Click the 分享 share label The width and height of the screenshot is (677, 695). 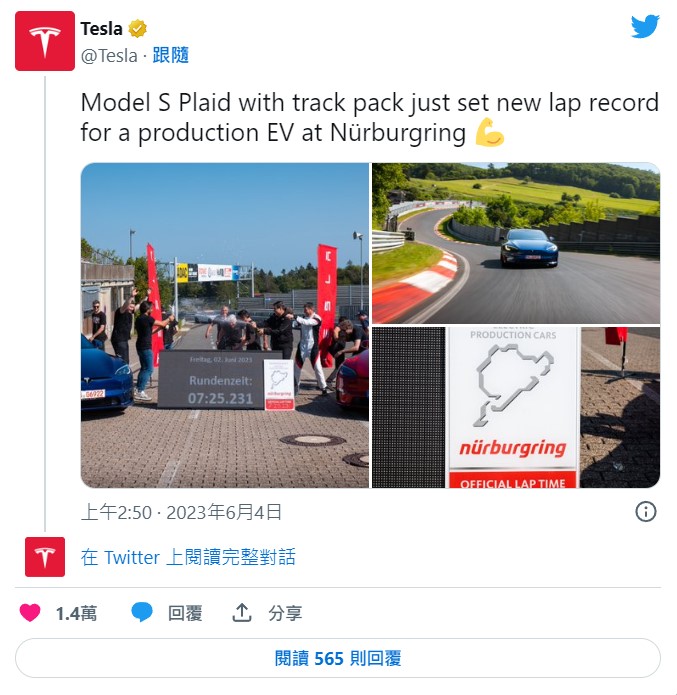(x=285, y=613)
